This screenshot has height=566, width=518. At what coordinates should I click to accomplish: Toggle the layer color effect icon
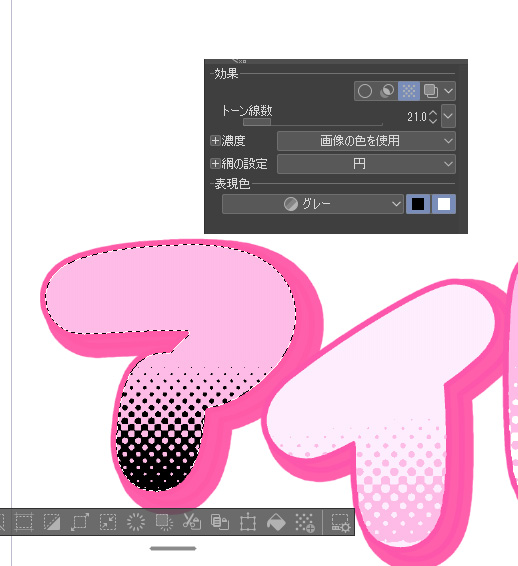[x=431, y=91]
